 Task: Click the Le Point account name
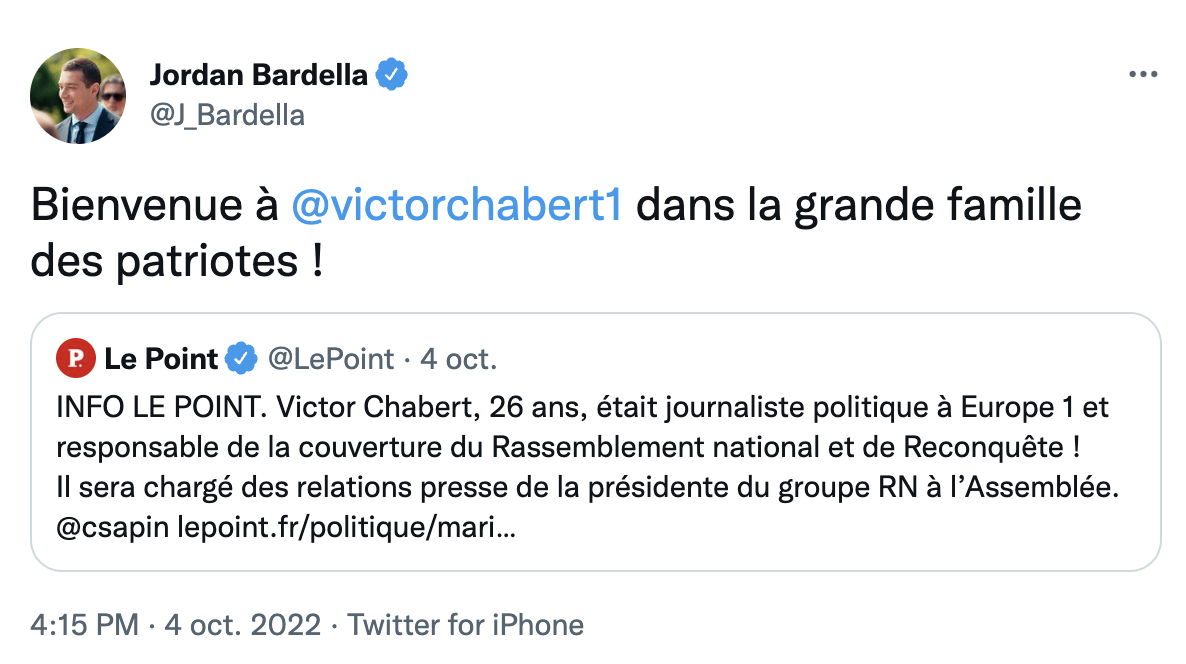pyautogui.click(x=161, y=358)
